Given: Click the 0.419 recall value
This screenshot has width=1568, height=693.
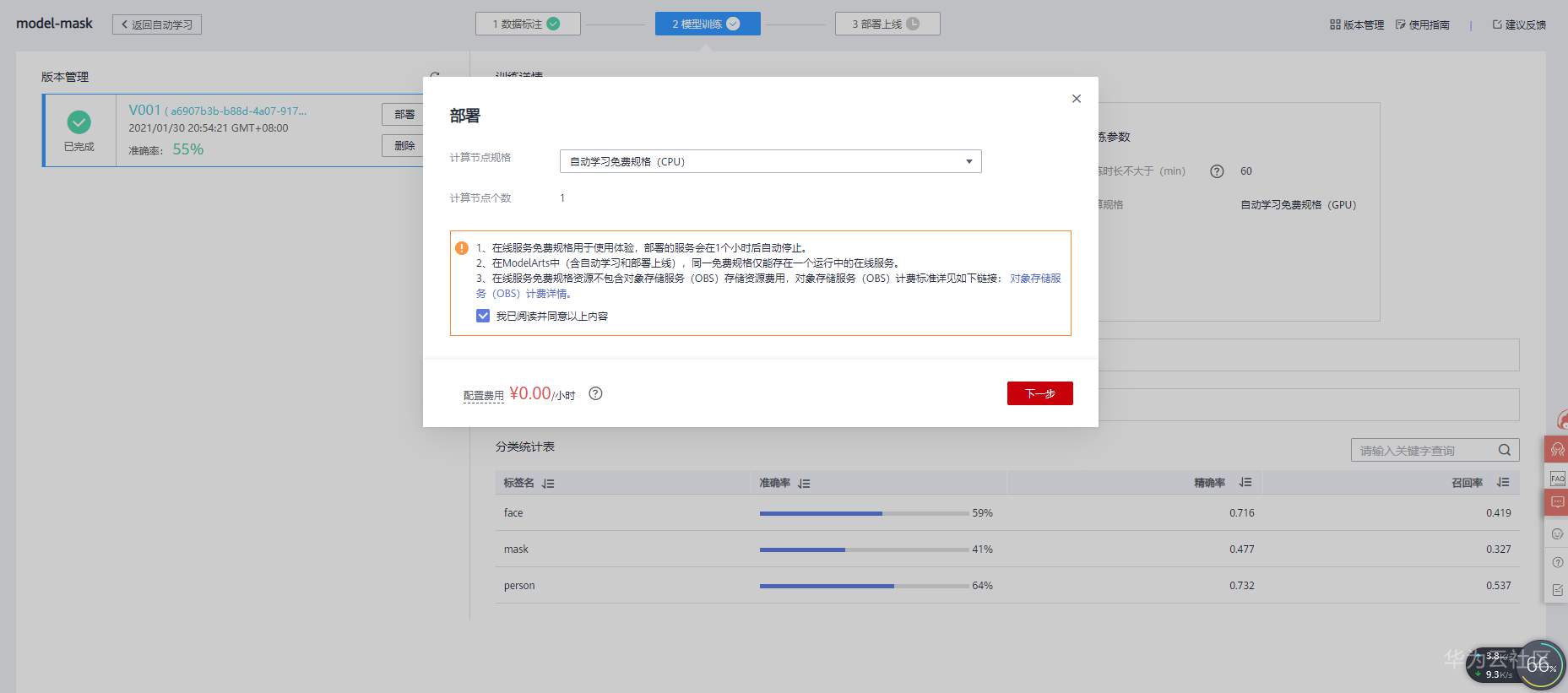Looking at the screenshot, I should pos(1499,512).
